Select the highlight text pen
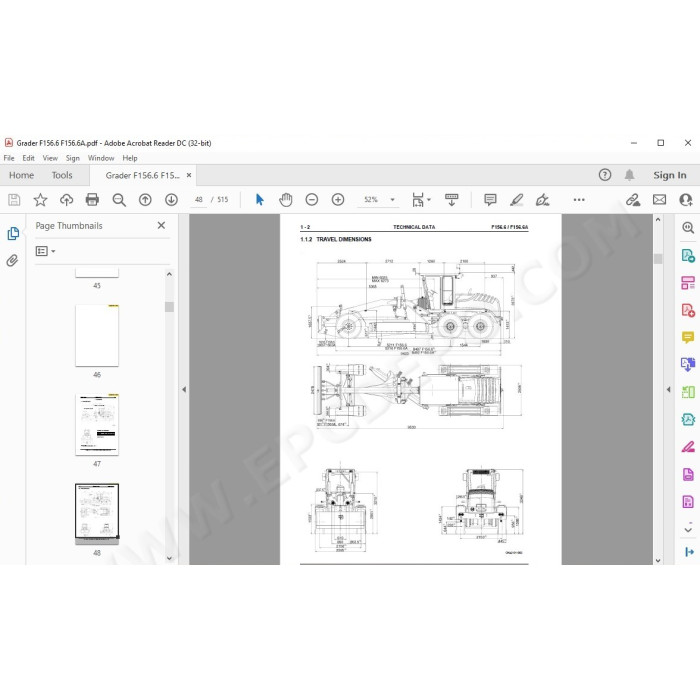The image size is (700, 700). click(x=517, y=200)
